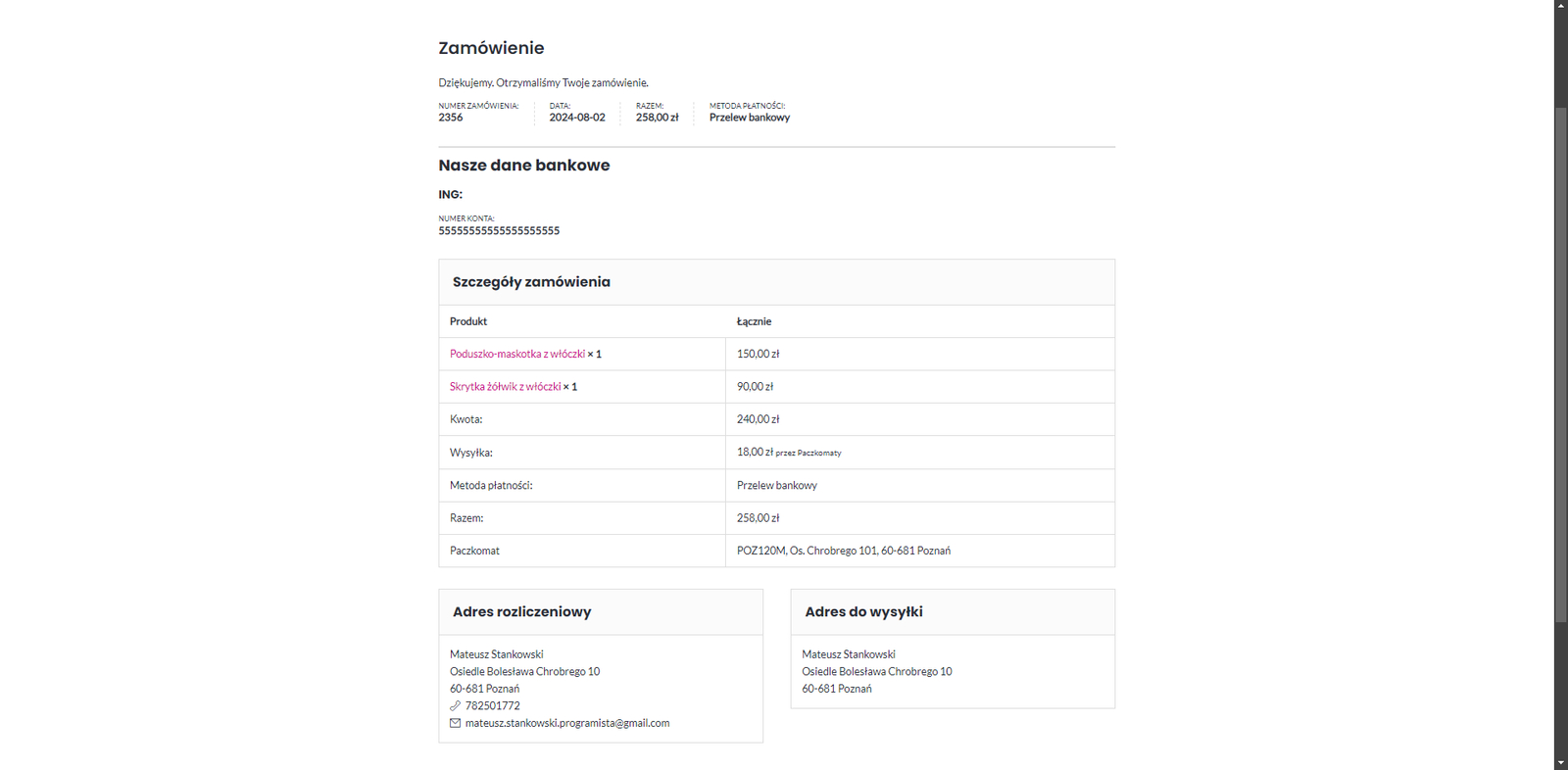Image resolution: width=1568 pixels, height=770 pixels.
Task: Click the scrollbar down arrow
Action: click(1560, 763)
